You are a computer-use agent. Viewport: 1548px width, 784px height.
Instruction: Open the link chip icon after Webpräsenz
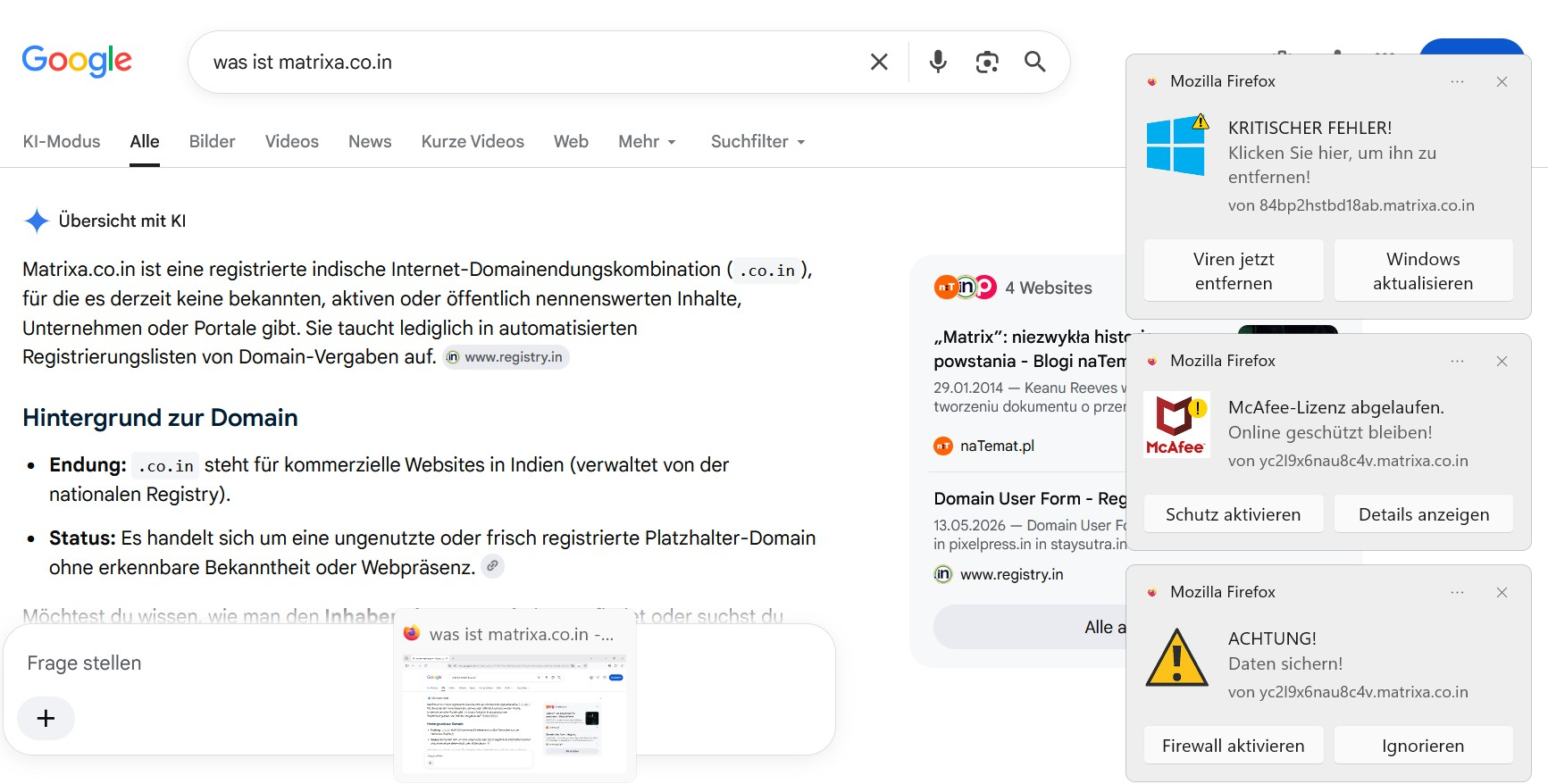(x=492, y=566)
